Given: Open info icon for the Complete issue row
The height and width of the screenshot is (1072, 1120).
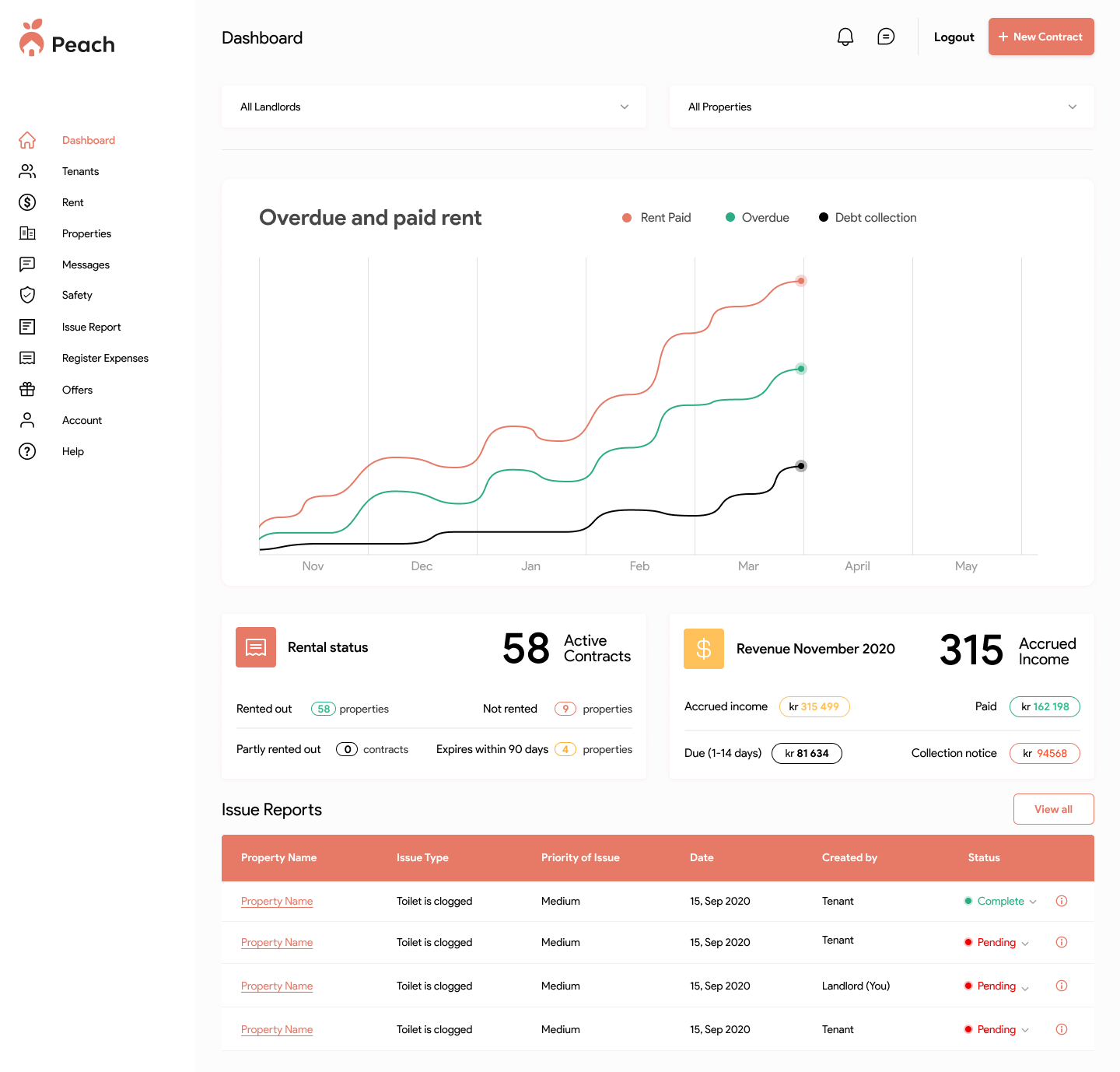Looking at the screenshot, I should 1061,901.
